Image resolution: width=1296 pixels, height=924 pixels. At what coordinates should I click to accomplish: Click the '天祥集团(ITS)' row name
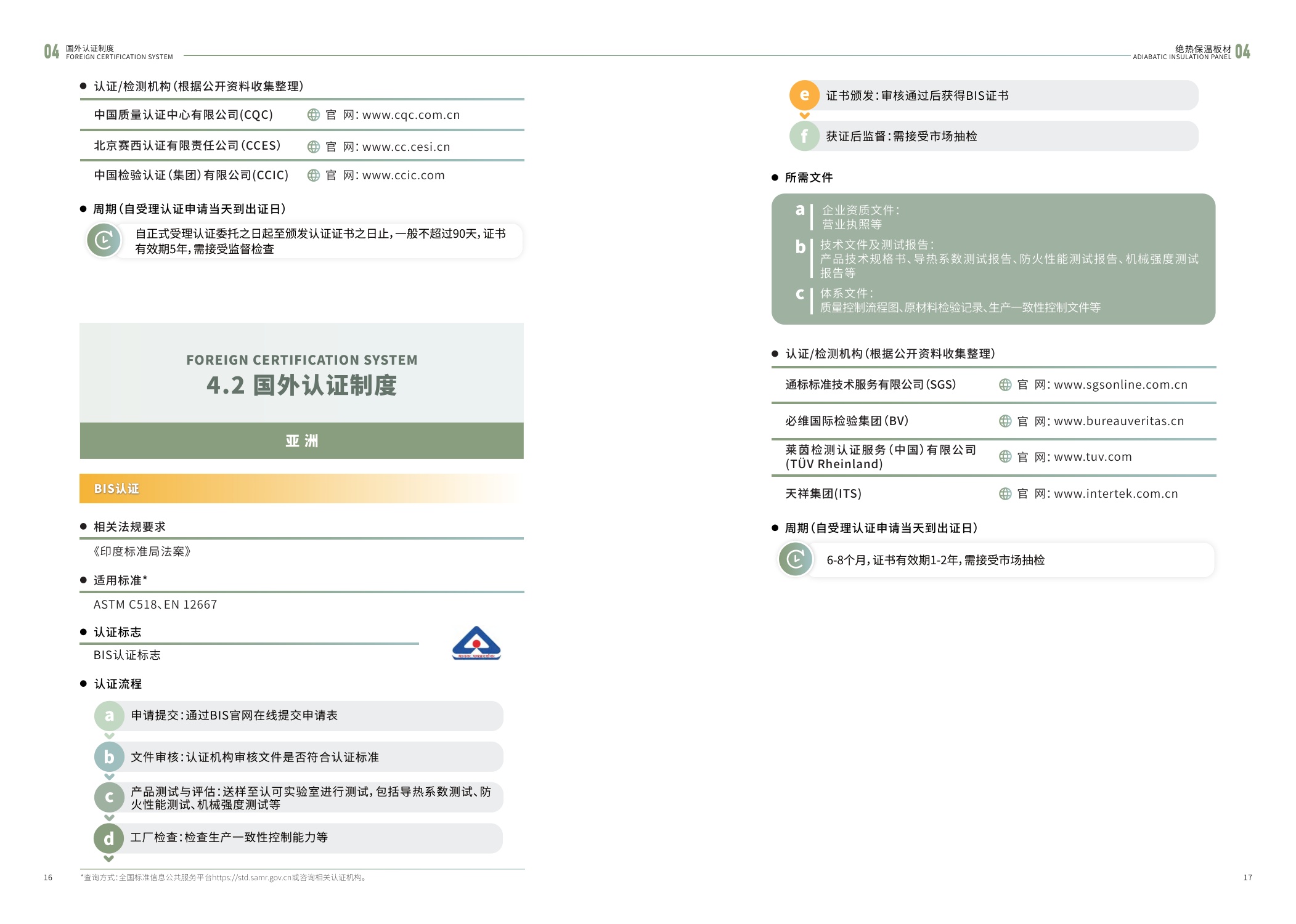click(x=823, y=494)
